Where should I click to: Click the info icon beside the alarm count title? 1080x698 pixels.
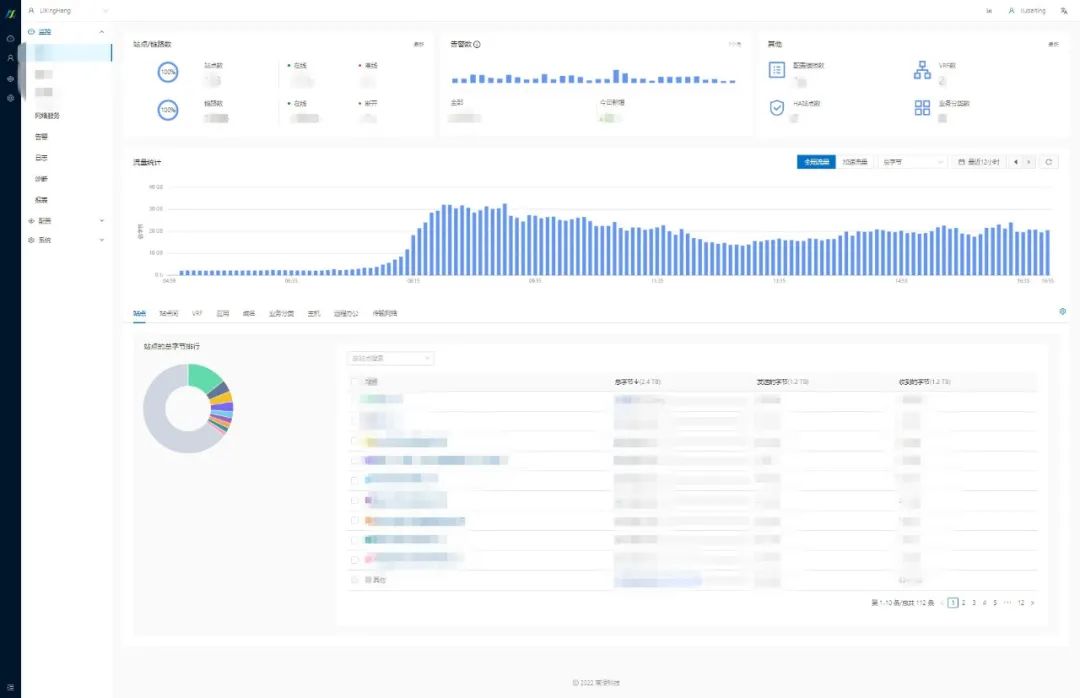477,44
